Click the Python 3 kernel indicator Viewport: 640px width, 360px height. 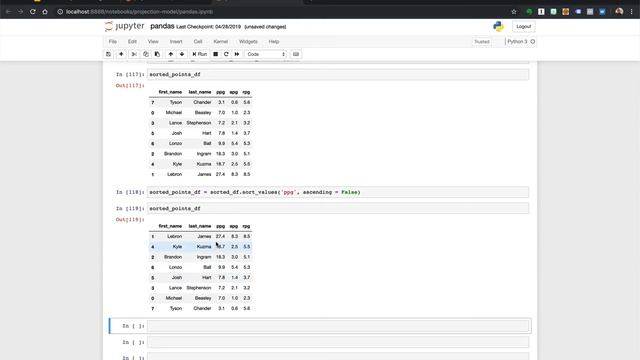tap(521, 42)
